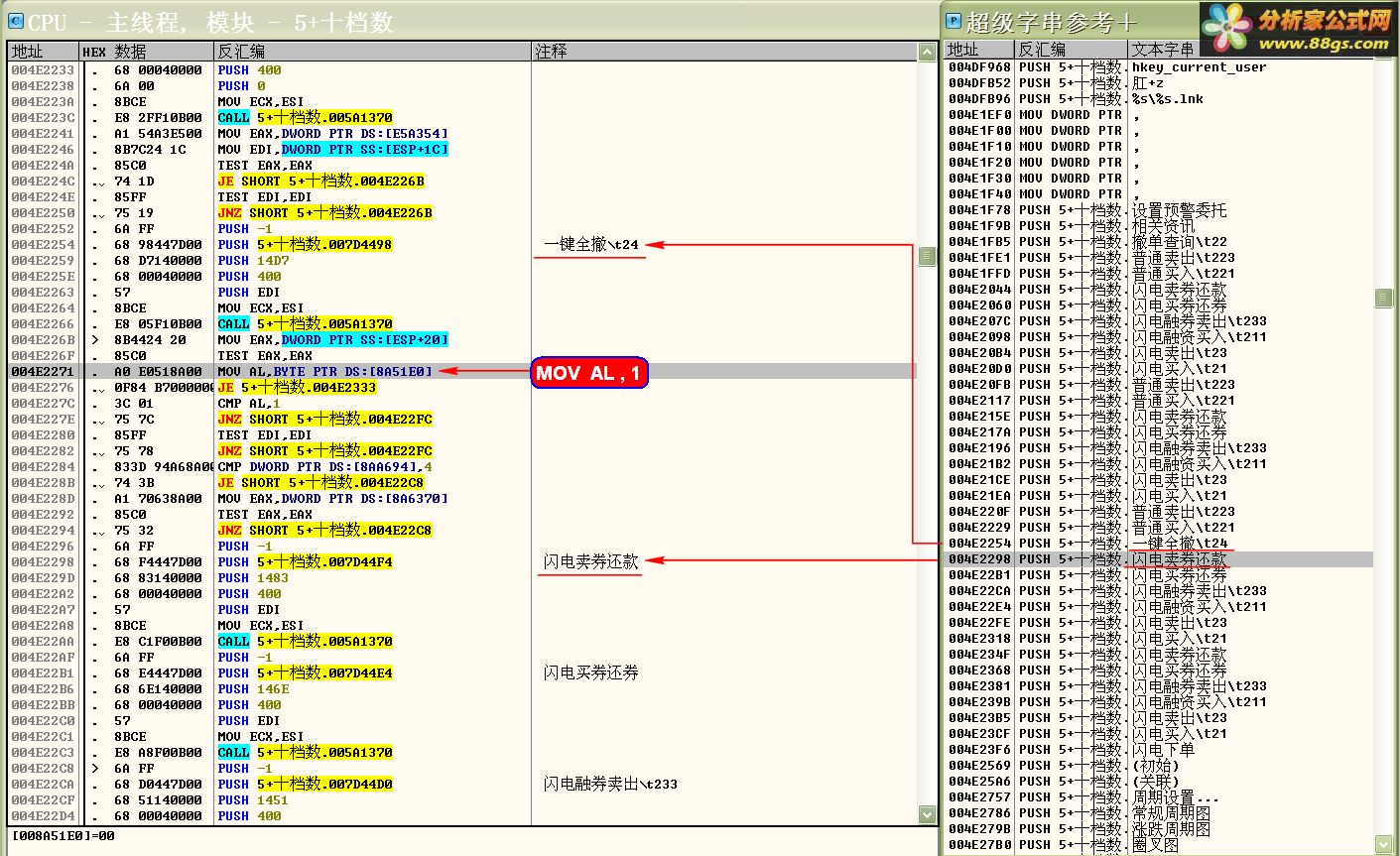Select address 004E22D4 in the CPU window

[43, 816]
